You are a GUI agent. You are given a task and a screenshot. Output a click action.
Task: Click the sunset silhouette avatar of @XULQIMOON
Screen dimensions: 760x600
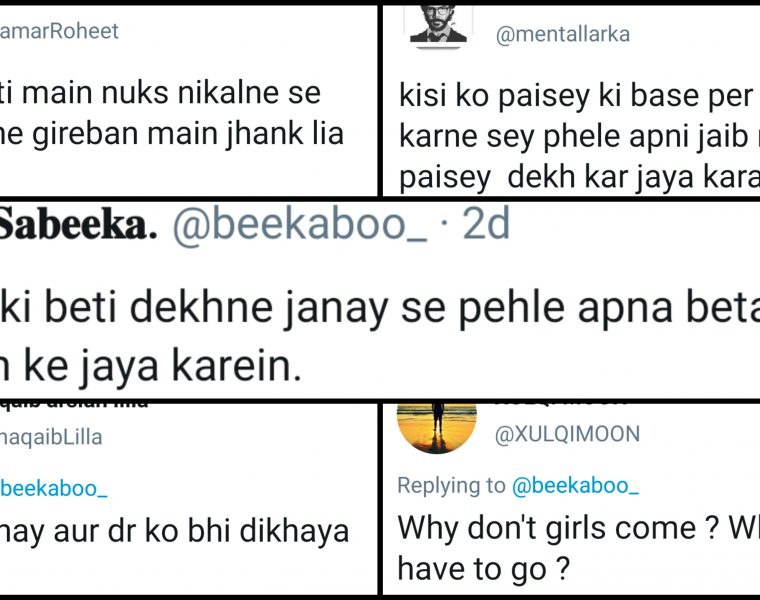coord(436,426)
